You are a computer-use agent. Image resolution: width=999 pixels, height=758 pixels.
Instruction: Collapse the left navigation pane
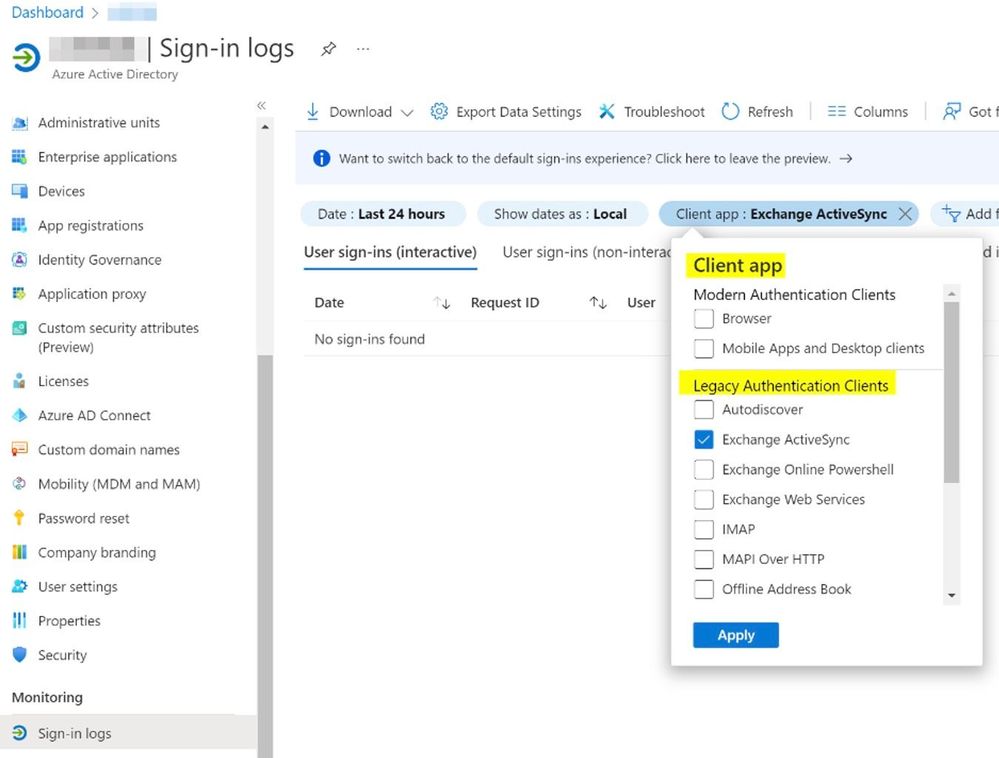click(261, 106)
